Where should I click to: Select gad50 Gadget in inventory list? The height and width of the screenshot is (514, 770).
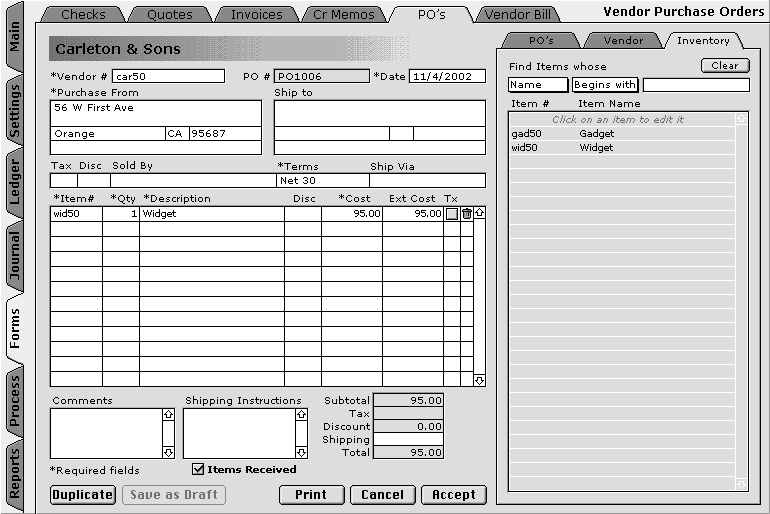pyautogui.click(x=622, y=134)
